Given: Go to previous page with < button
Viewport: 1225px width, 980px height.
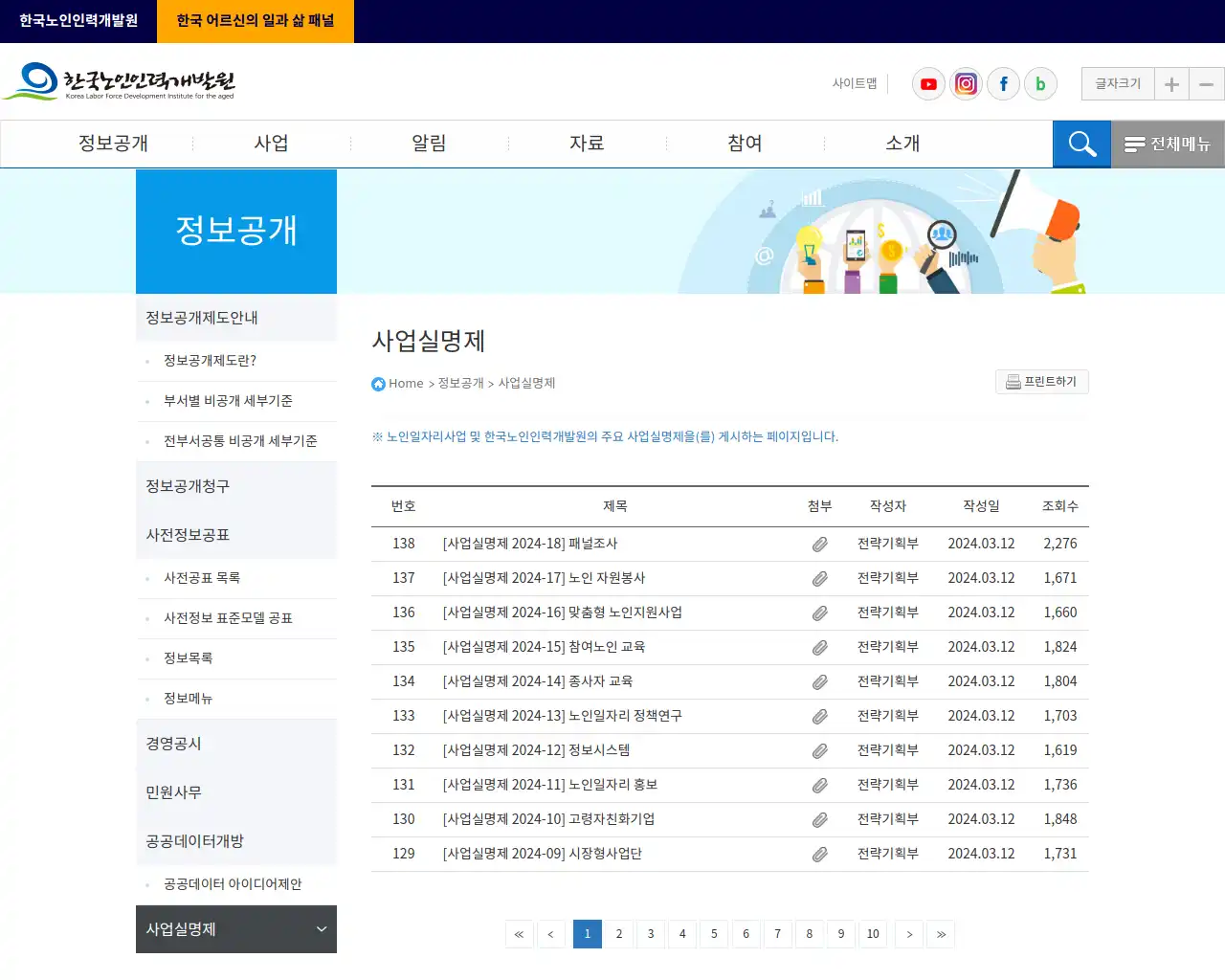Looking at the screenshot, I should click(550, 934).
